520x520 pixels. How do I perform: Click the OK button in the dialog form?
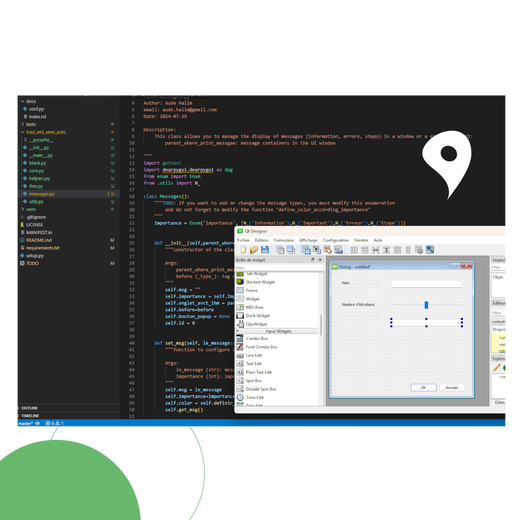coord(424,388)
